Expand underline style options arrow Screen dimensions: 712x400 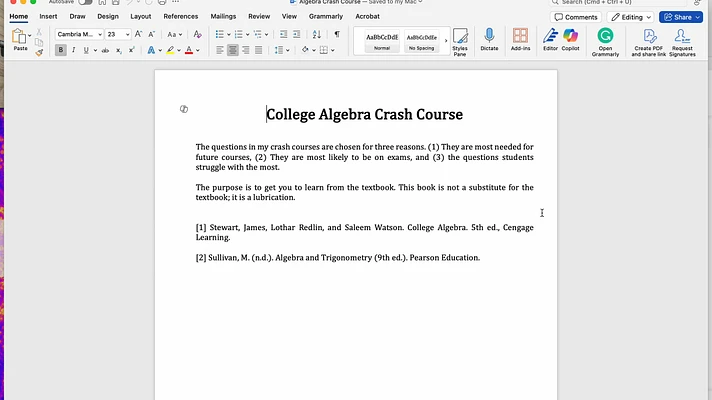click(x=95, y=50)
